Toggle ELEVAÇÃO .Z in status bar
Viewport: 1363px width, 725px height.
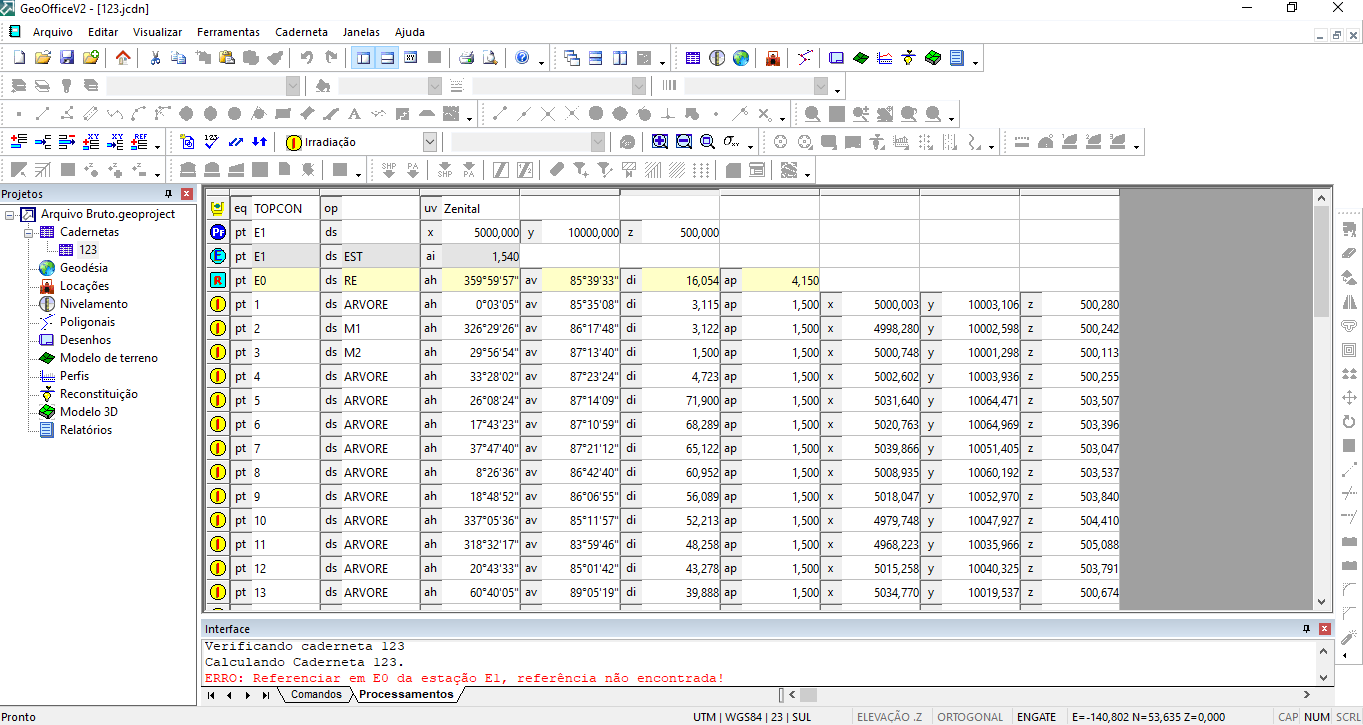point(890,717)
